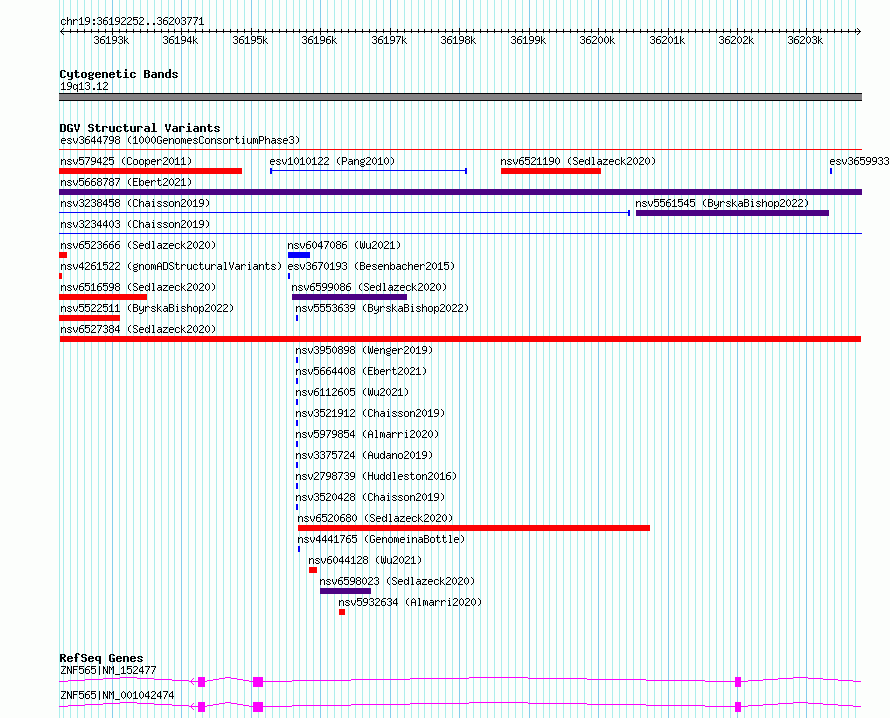Open variant label nsv579425 (Cooper2011)
Image resolution: width=890 pixels, height=718 pixels.
[126, 161]
